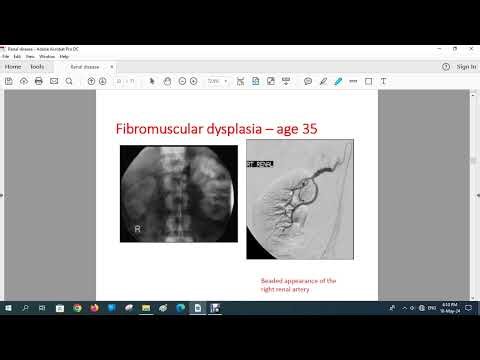Click the help question mark icon

pyautogui.click(x=446, y=67)
